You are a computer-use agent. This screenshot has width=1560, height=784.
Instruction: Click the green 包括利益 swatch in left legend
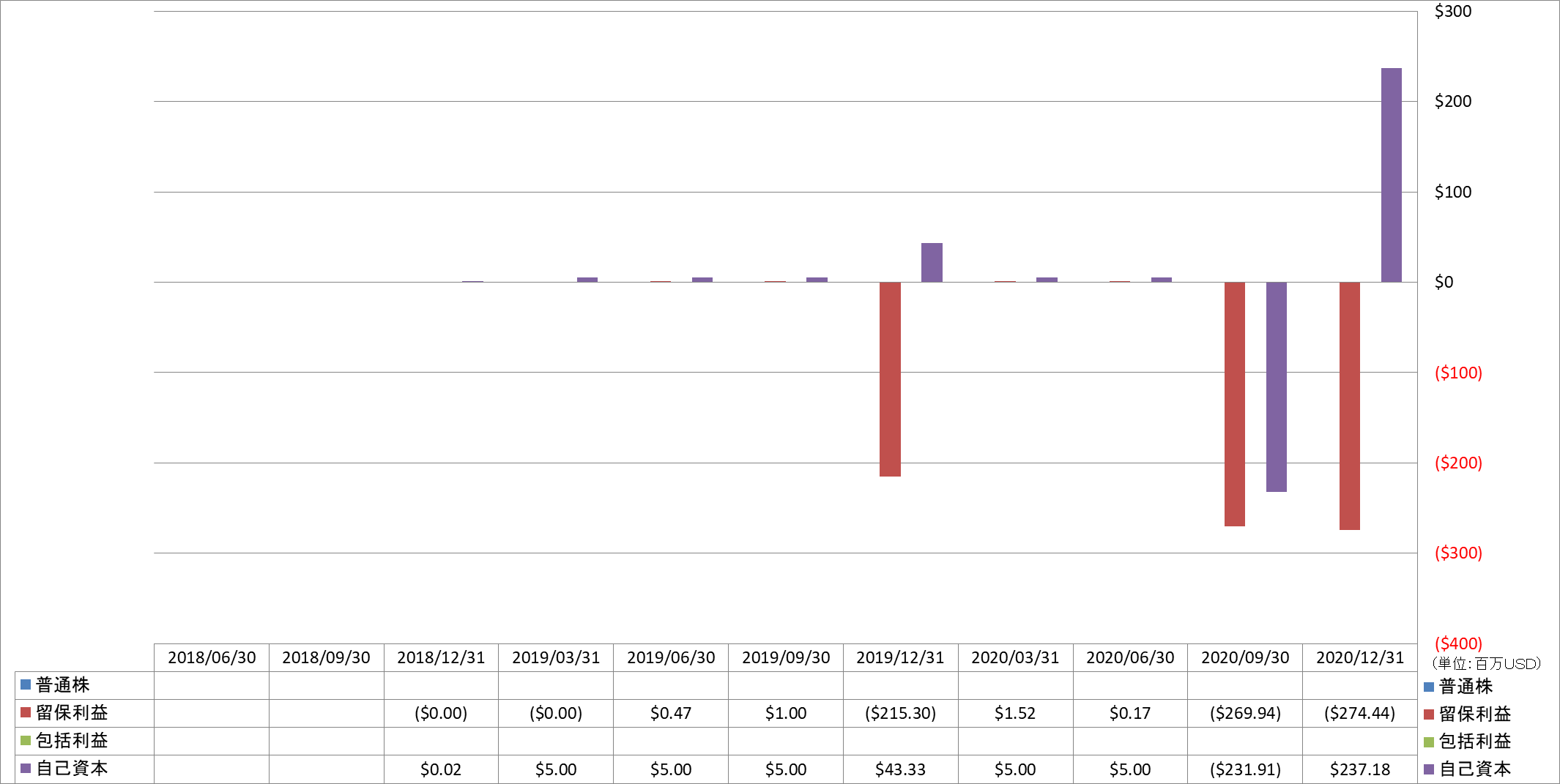(26, 741)
